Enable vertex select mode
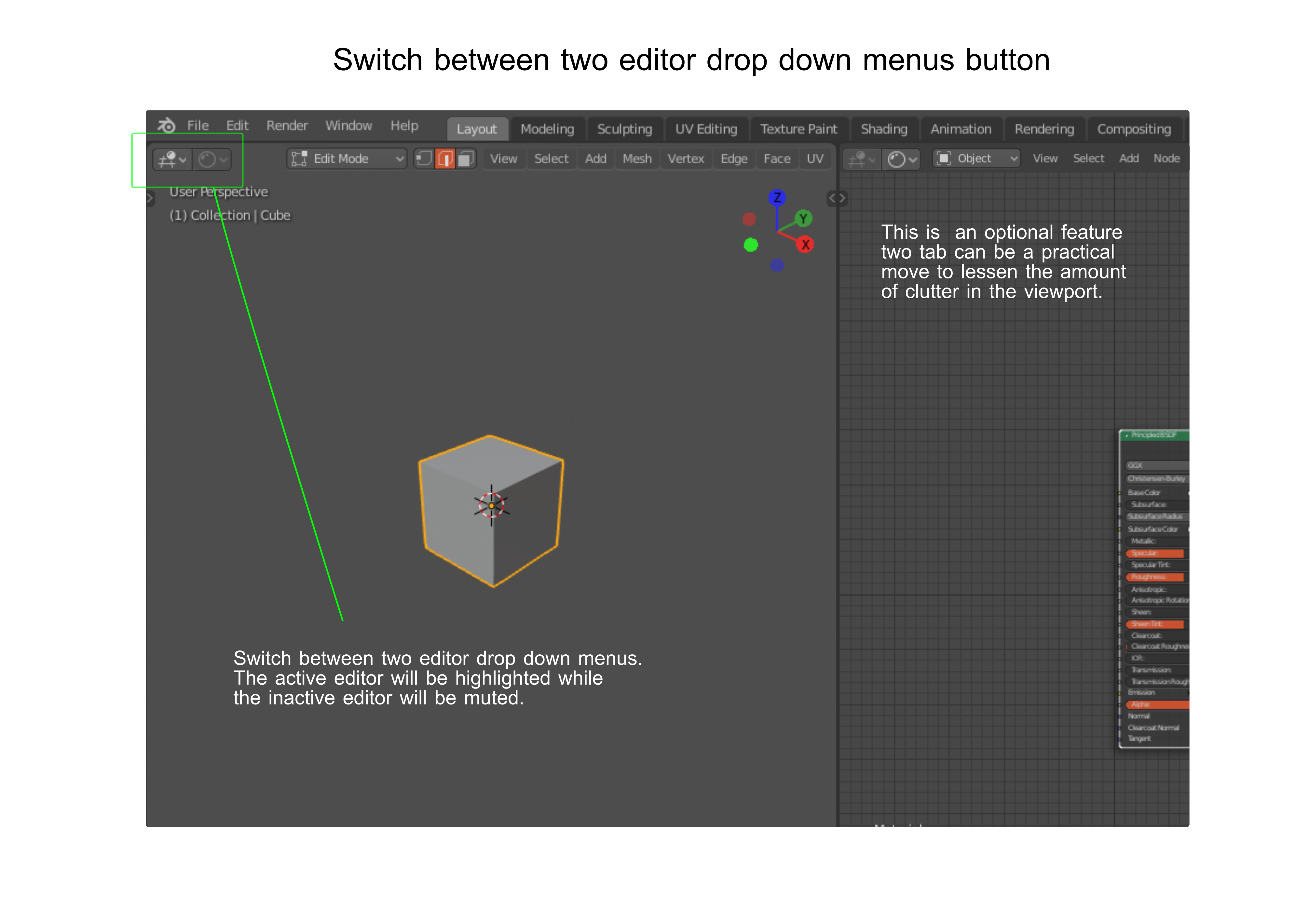This screenshot has width=1309, height=924. coord(424,158)
